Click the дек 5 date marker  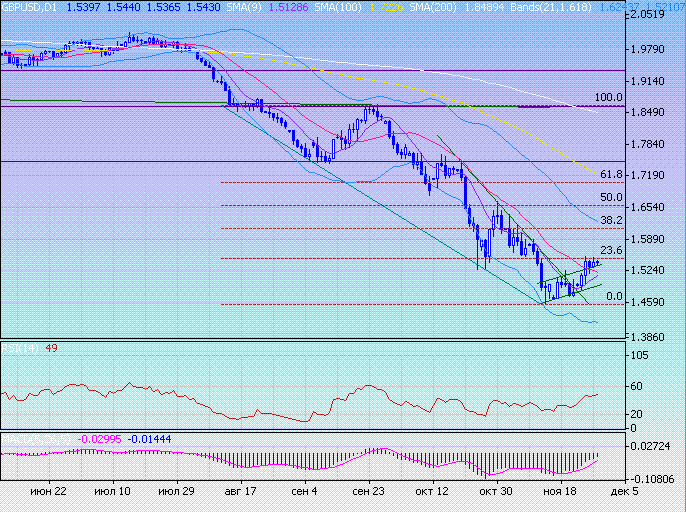coord(621,492)
